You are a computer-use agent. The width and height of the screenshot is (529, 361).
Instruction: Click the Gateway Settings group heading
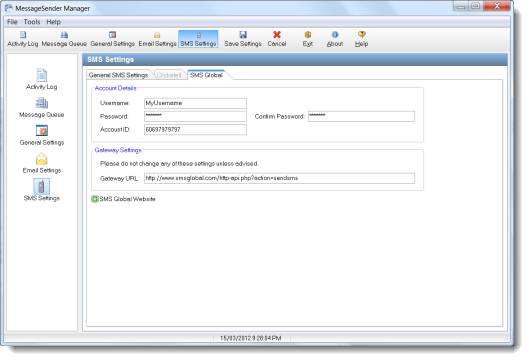[x=118, y=150]
